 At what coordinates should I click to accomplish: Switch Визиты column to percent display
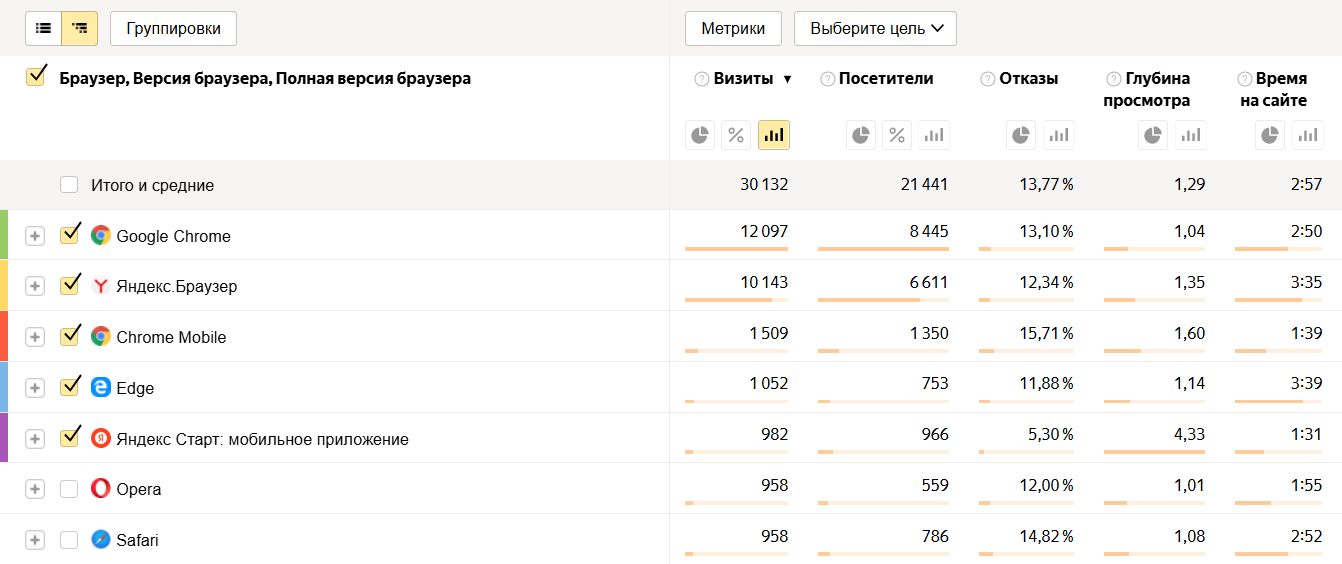point(736,135)
